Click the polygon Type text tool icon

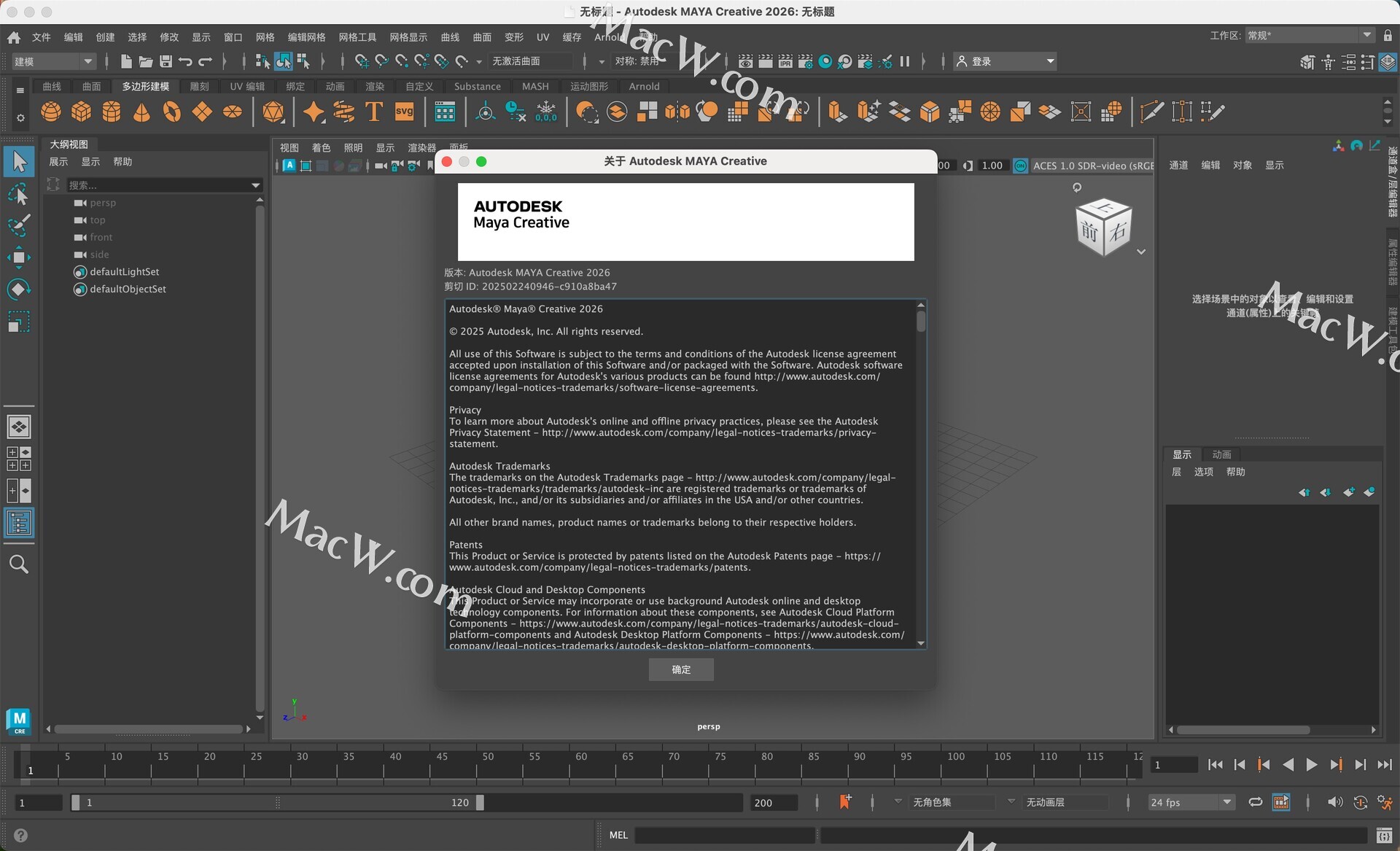click(374, 112)
